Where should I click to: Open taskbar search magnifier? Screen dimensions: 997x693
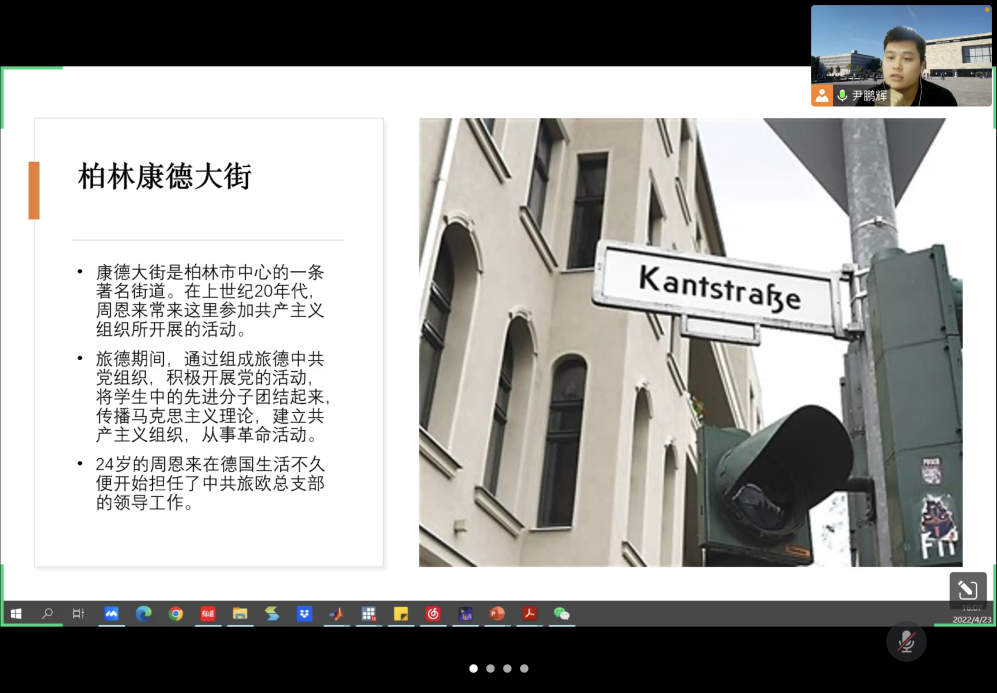pos(47,614)
